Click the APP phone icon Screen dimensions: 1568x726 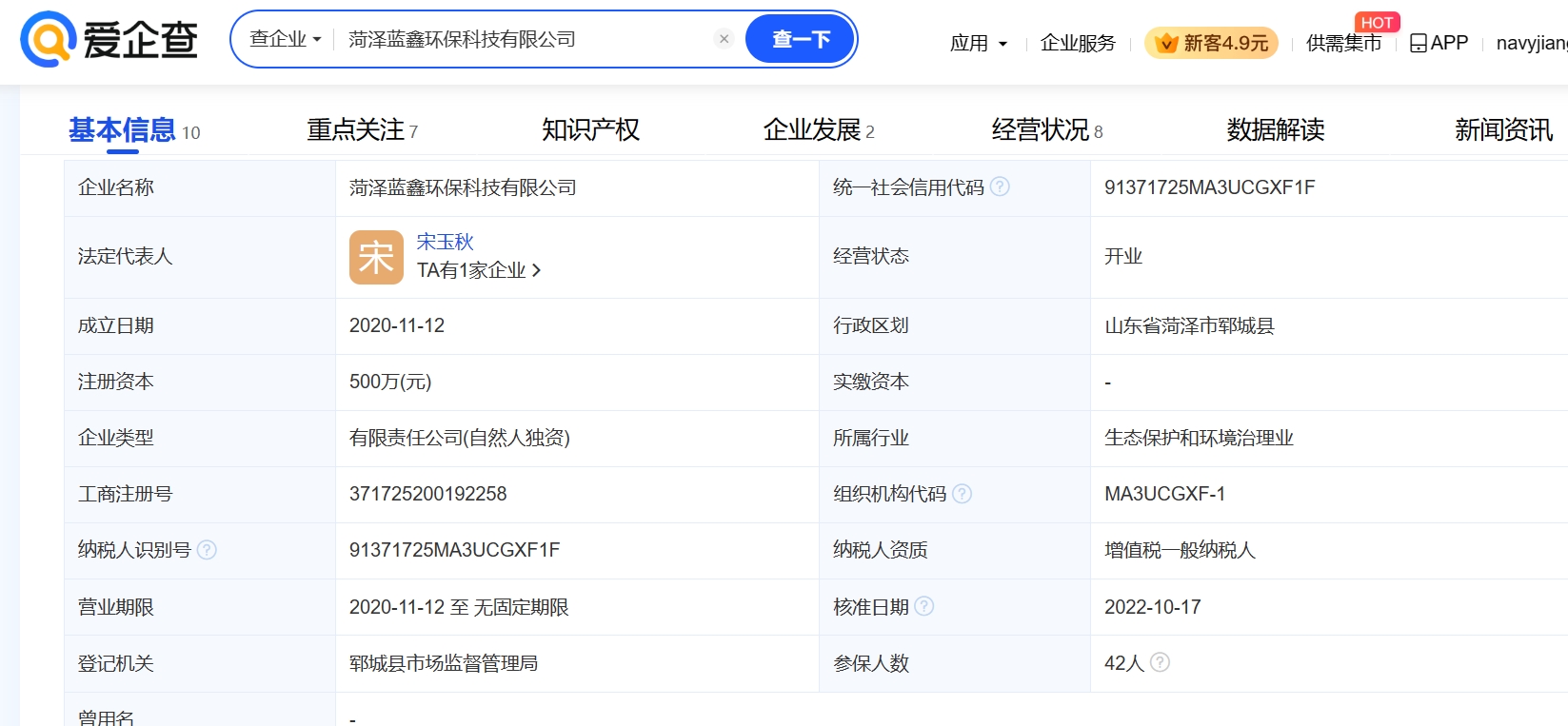[x=1418, y=43]
